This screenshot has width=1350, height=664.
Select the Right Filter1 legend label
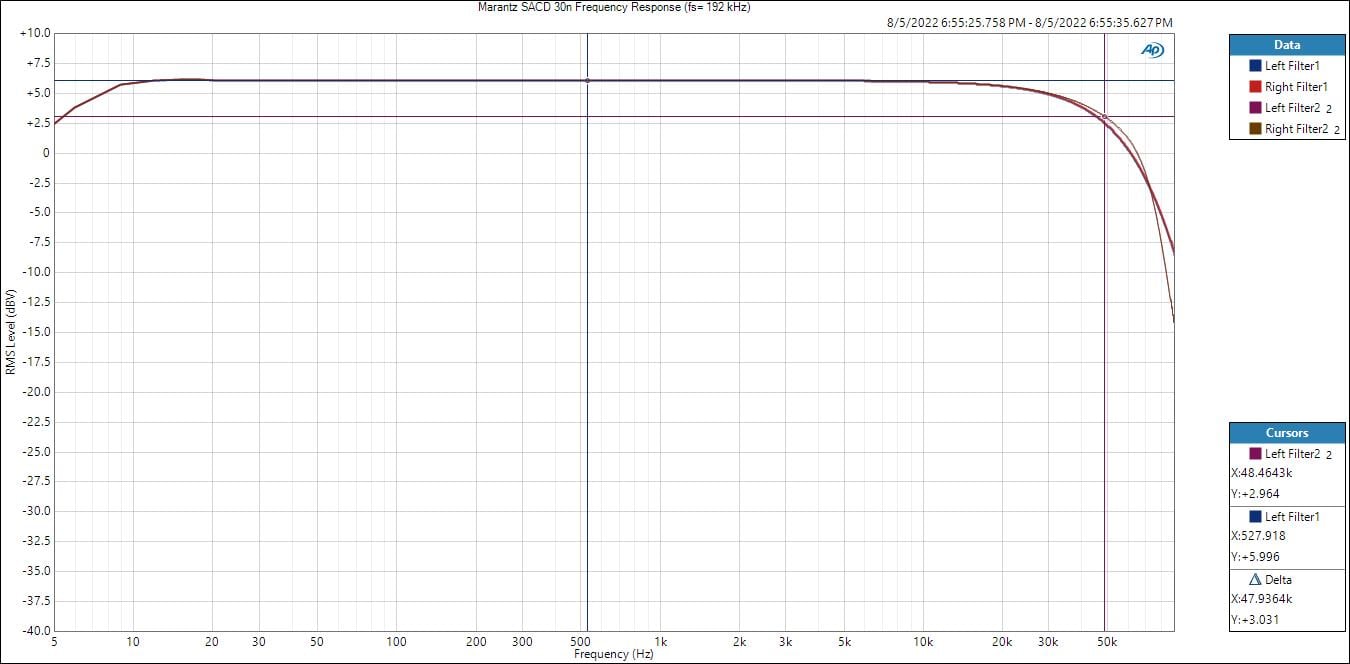click(x=1296, y=87)
